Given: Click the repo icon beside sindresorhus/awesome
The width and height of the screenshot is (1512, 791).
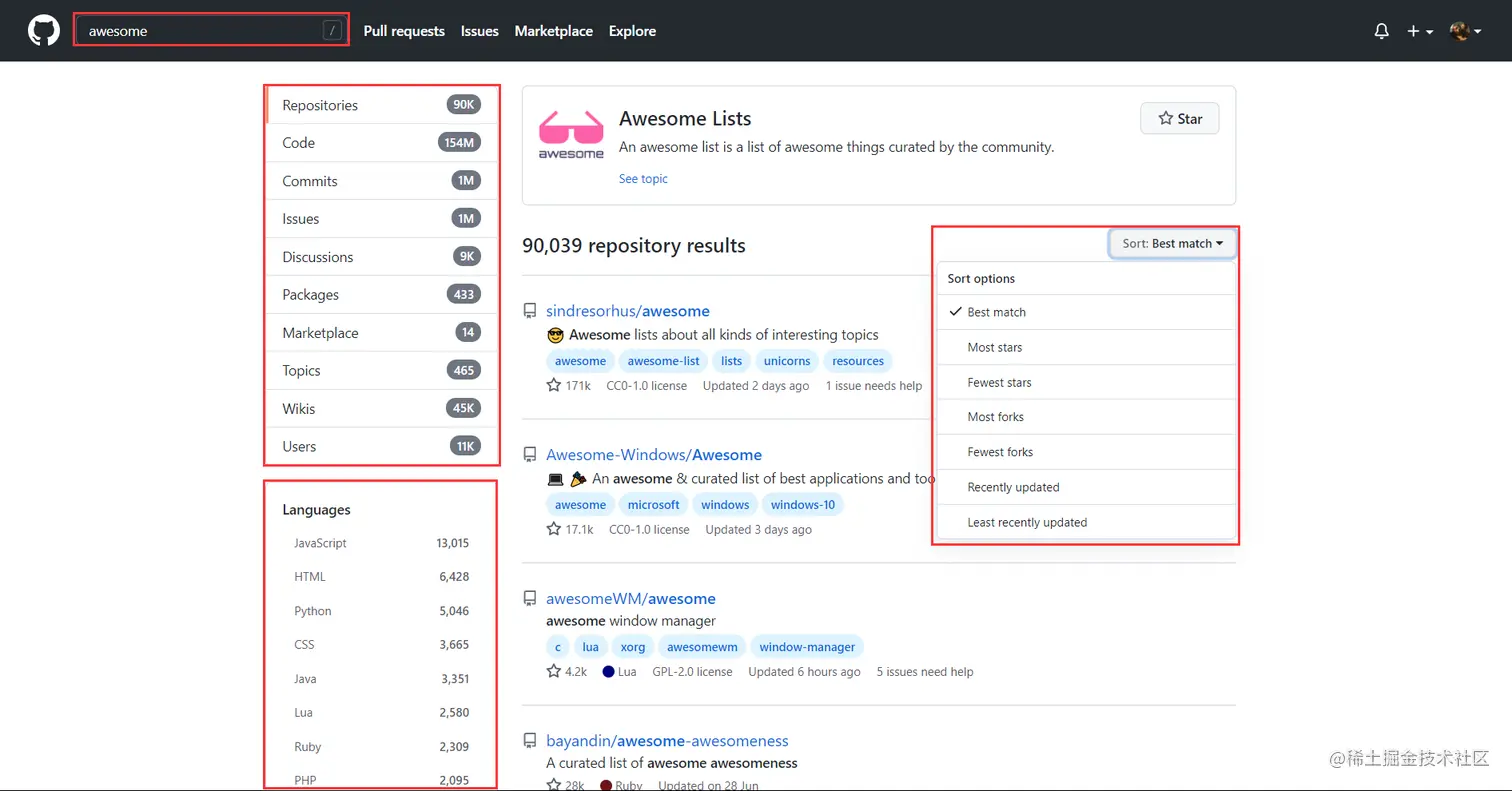Looking at the screenshot, I should point(530,311).
